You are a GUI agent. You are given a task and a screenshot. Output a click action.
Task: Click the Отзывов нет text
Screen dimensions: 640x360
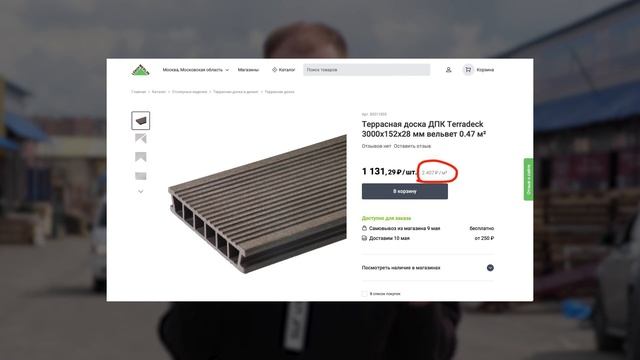[x=376, y=146]
